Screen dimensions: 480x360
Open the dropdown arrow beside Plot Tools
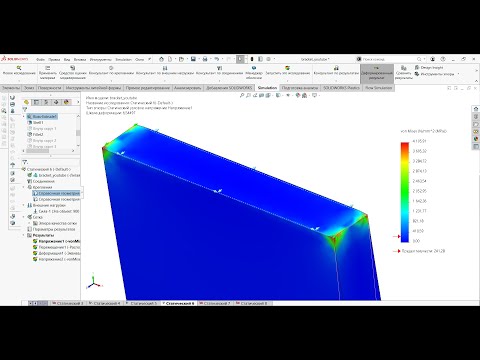click(x=458, y=74)
